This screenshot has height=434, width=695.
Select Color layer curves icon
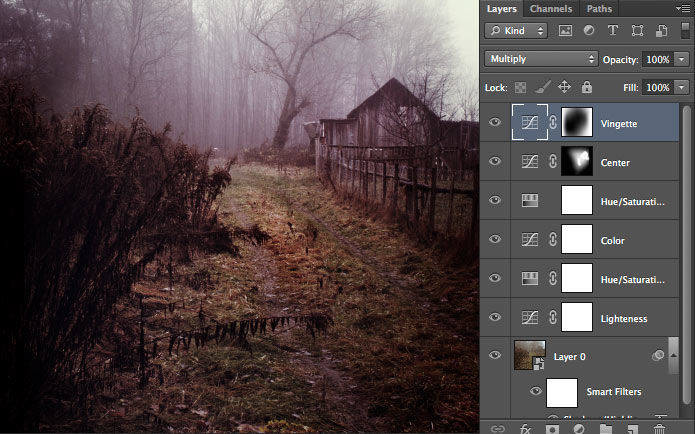(530, 239)
